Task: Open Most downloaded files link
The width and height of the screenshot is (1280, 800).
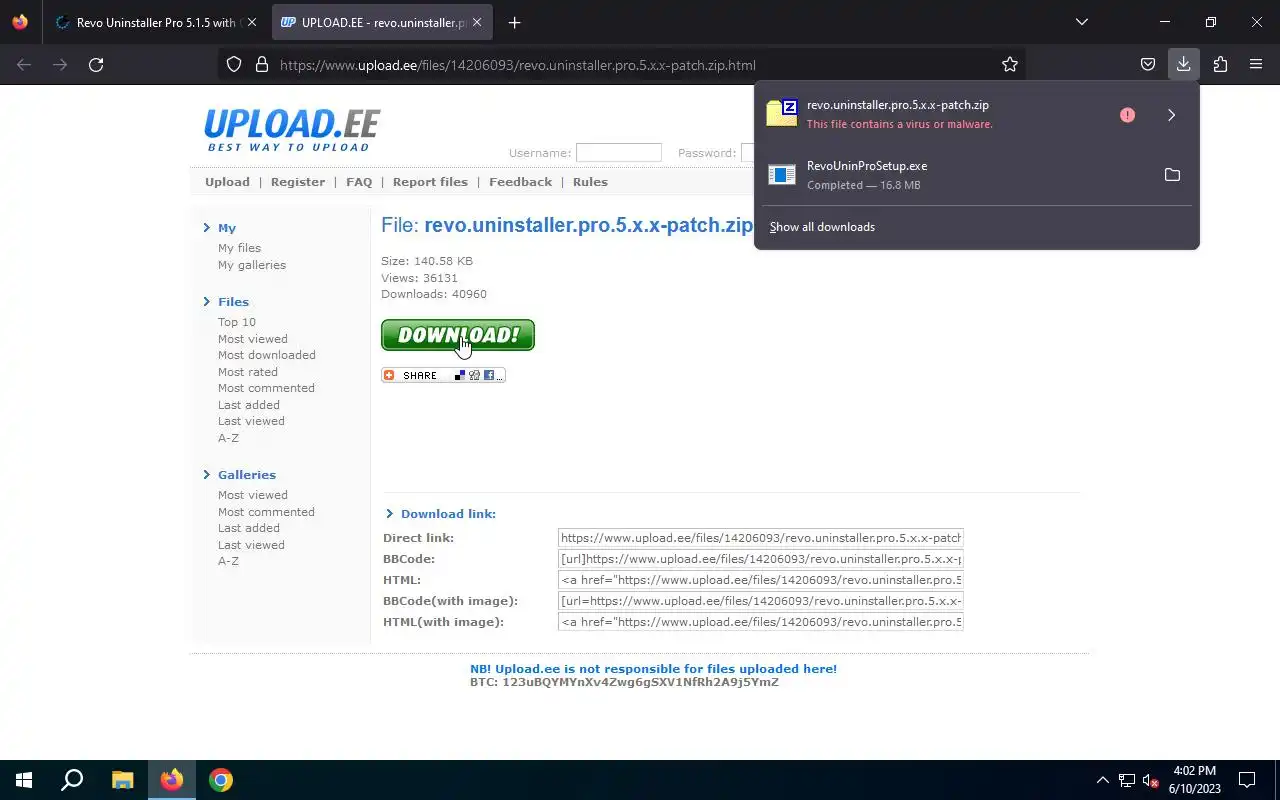Action: [x=267, y=355]
